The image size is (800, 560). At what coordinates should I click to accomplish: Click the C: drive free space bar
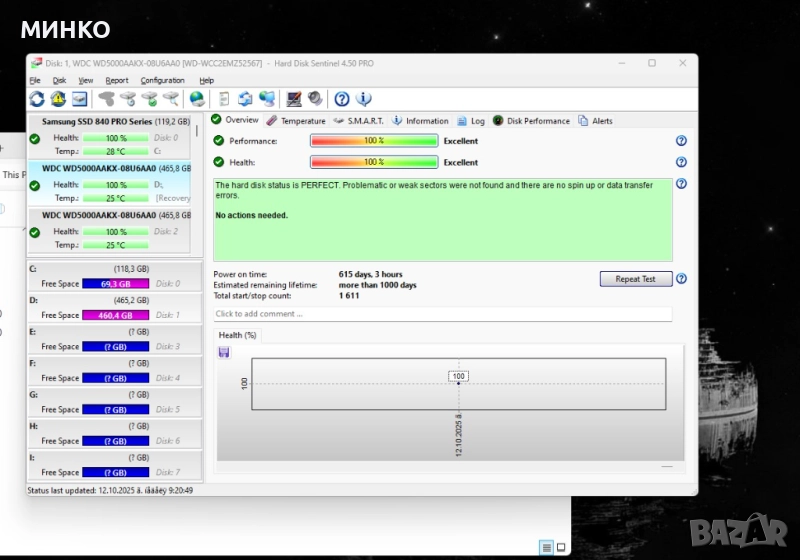click(x=115, y=284)
